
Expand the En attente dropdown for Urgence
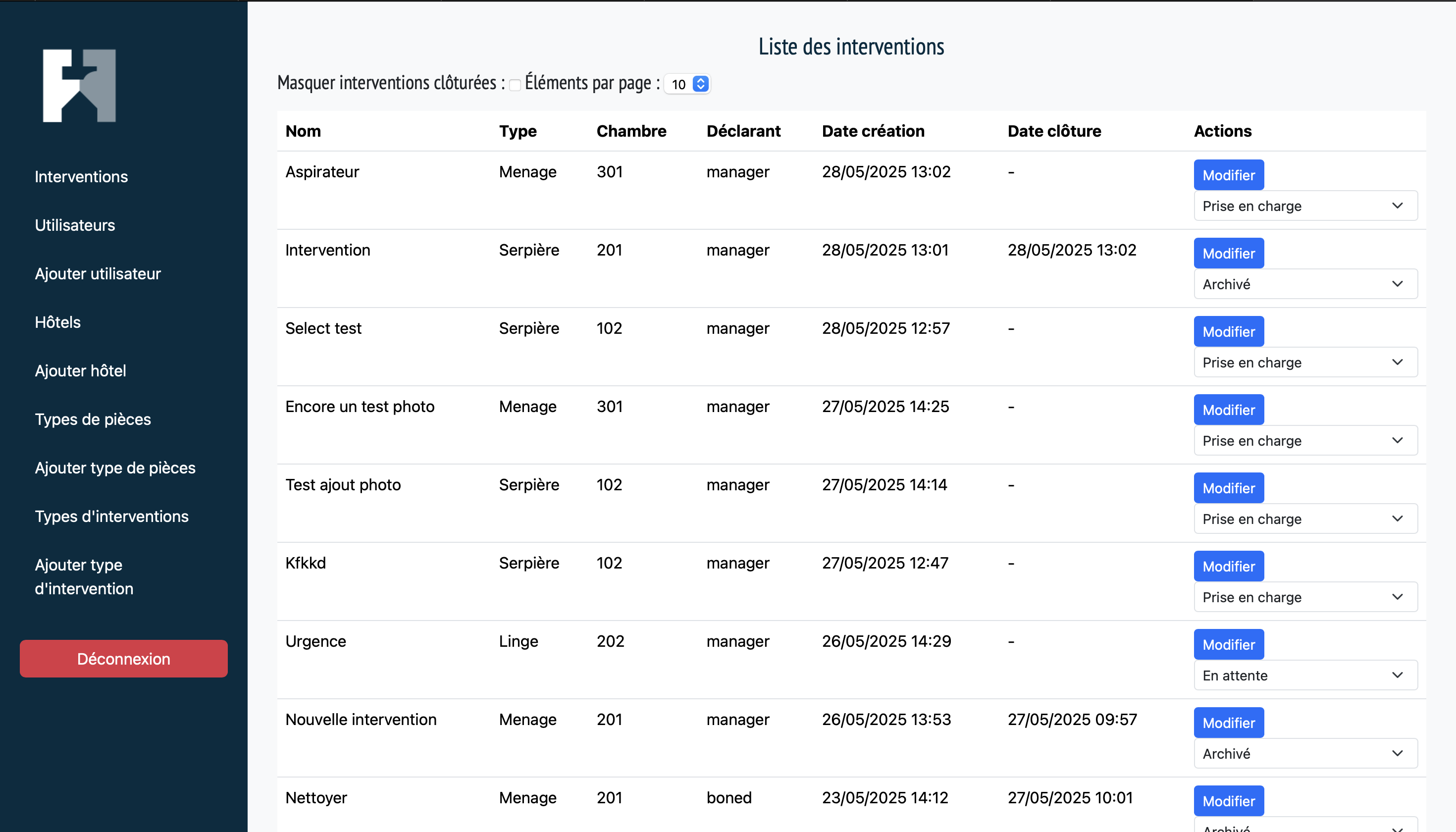[1305, 676]
